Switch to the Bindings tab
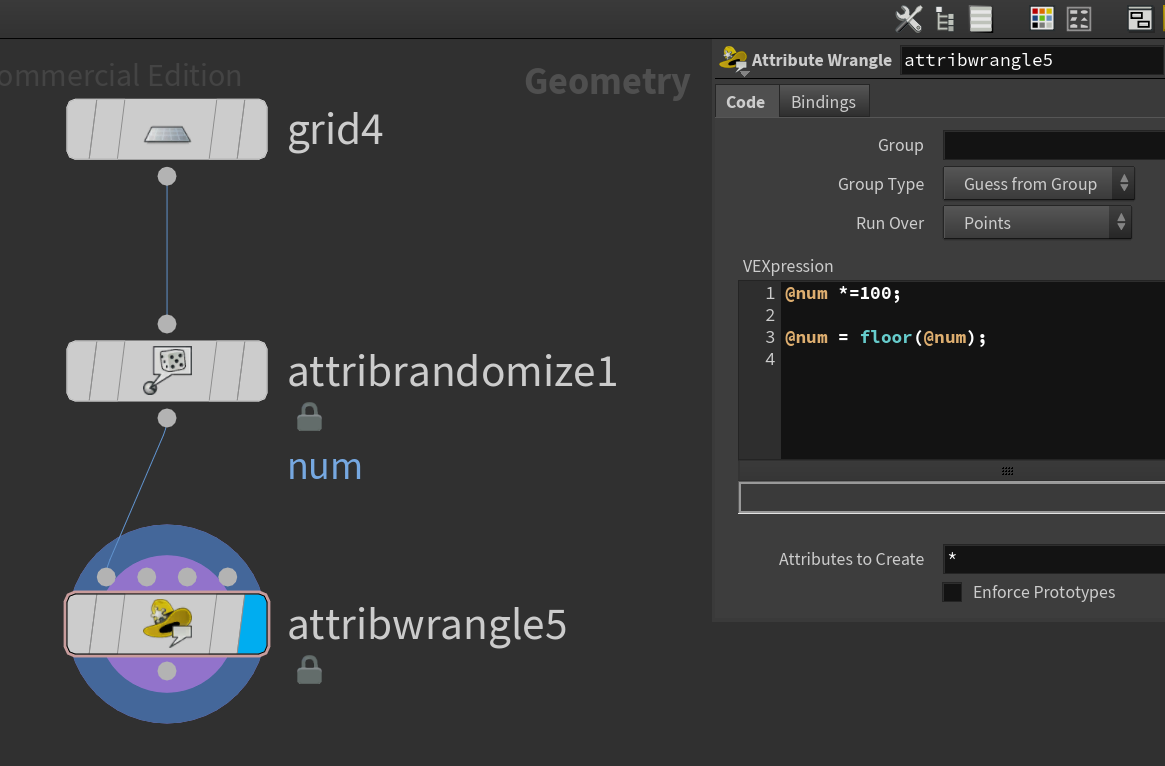The height and width of the screenshot is (766, 1165). pyautogui.click(x=823, y=102)
